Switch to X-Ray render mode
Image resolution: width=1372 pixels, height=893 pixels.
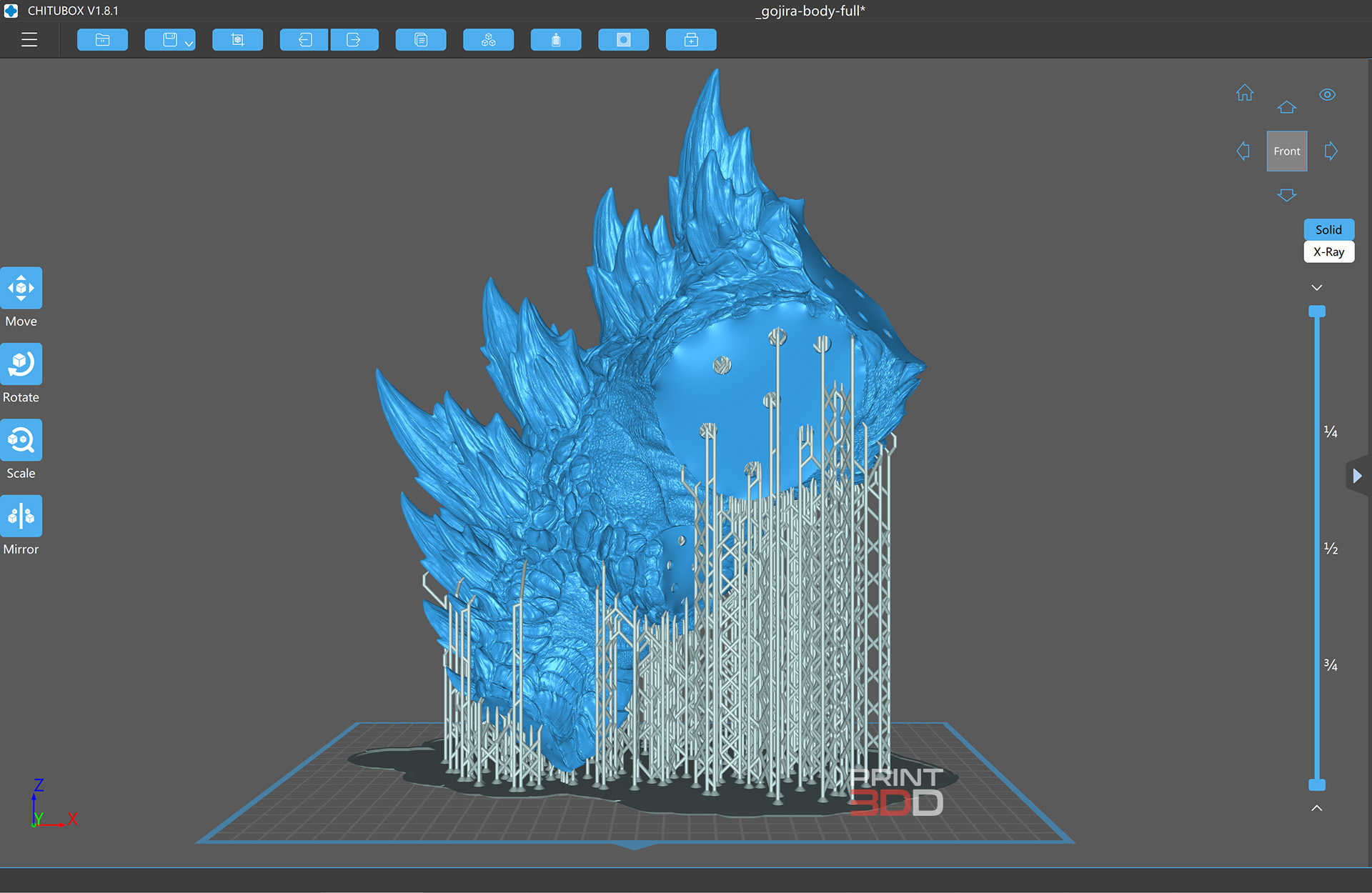coord(1328,251)
